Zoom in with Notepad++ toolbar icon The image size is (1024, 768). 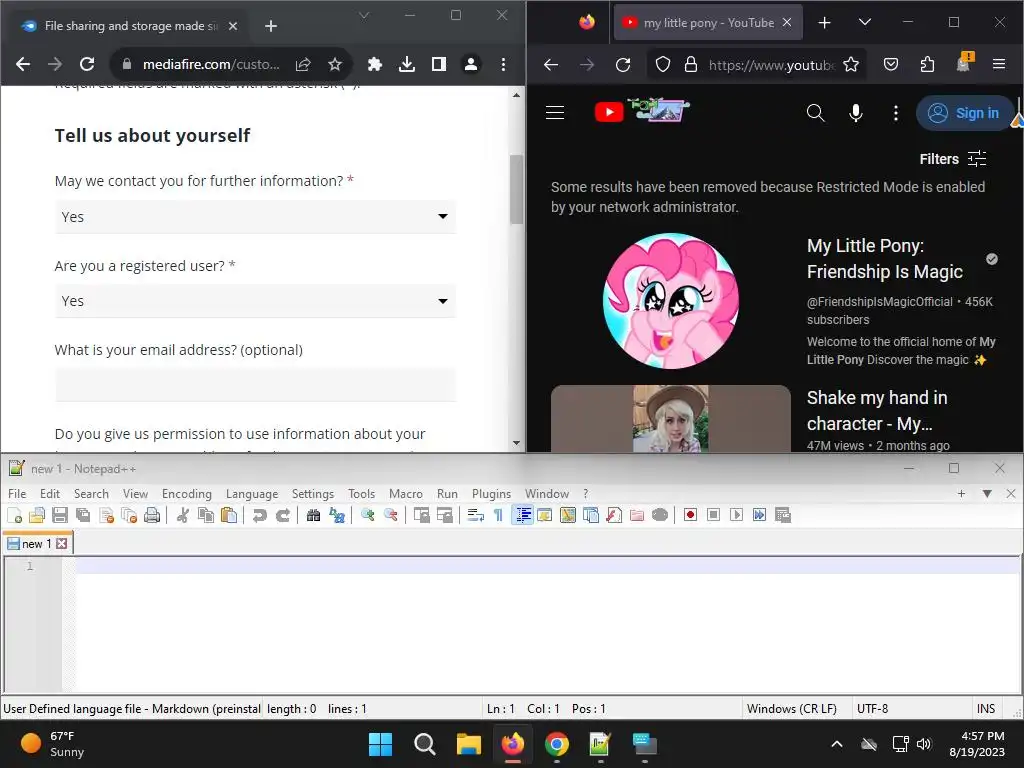point(368,515)
